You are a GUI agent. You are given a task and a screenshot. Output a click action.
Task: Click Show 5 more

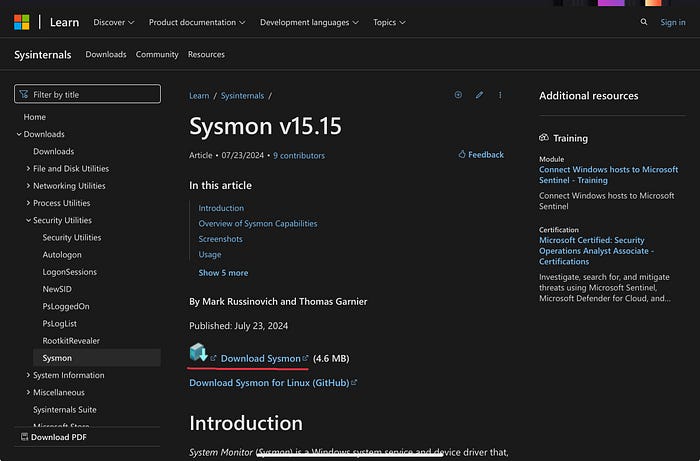(223, 273)
